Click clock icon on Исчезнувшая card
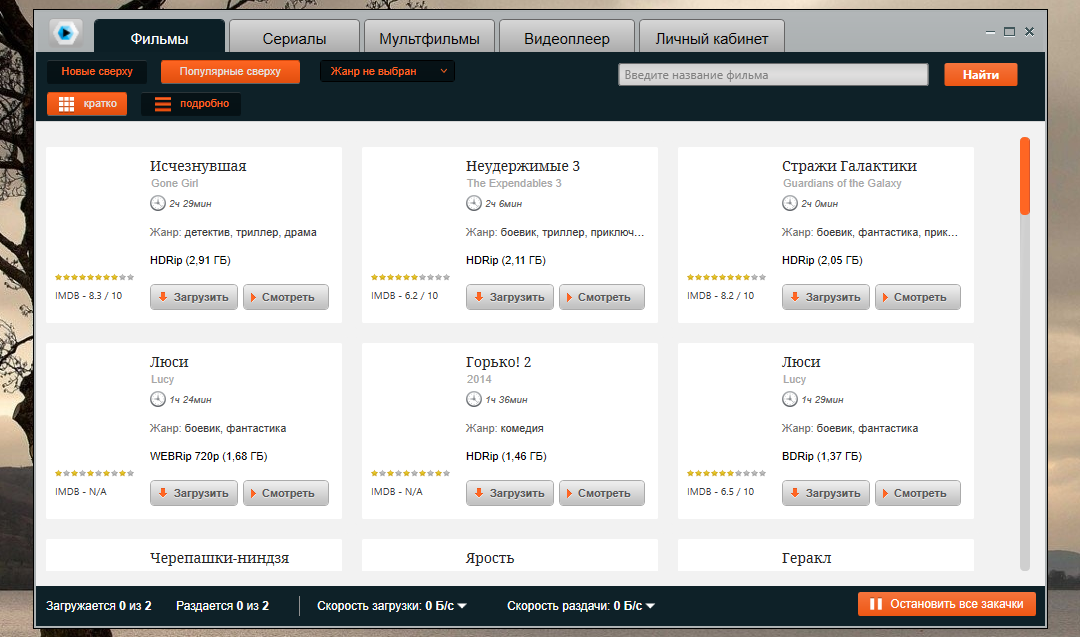 tap(158, 203)
